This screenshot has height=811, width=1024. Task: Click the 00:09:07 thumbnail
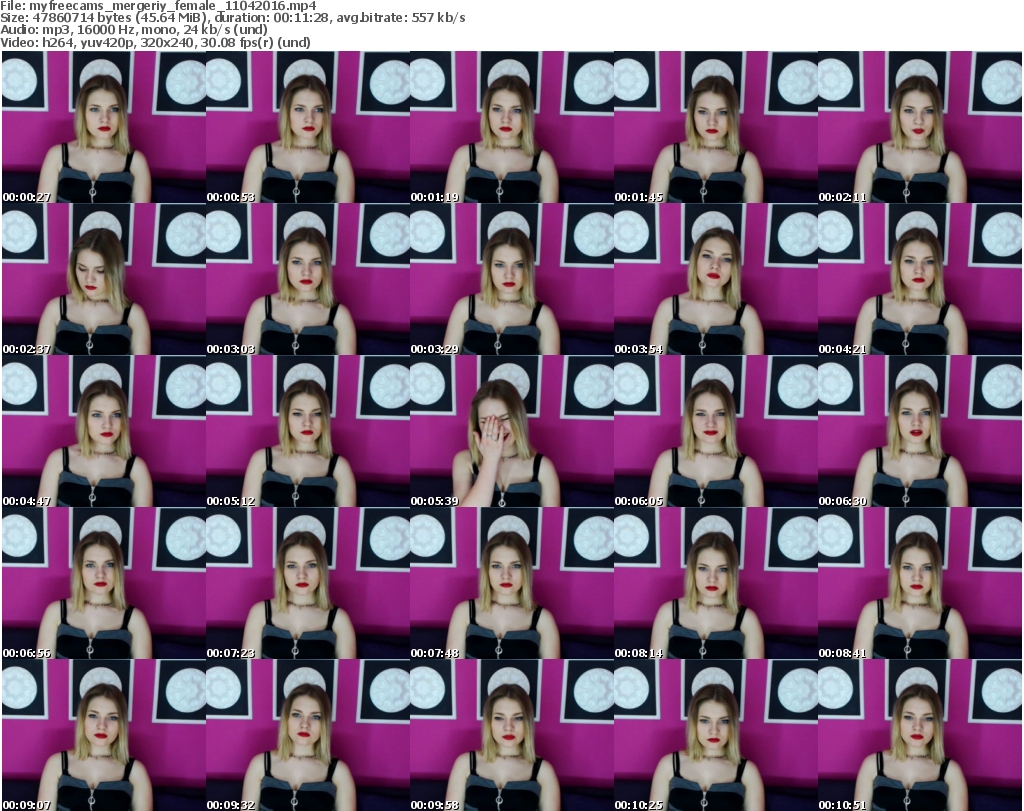coord(104,735)
